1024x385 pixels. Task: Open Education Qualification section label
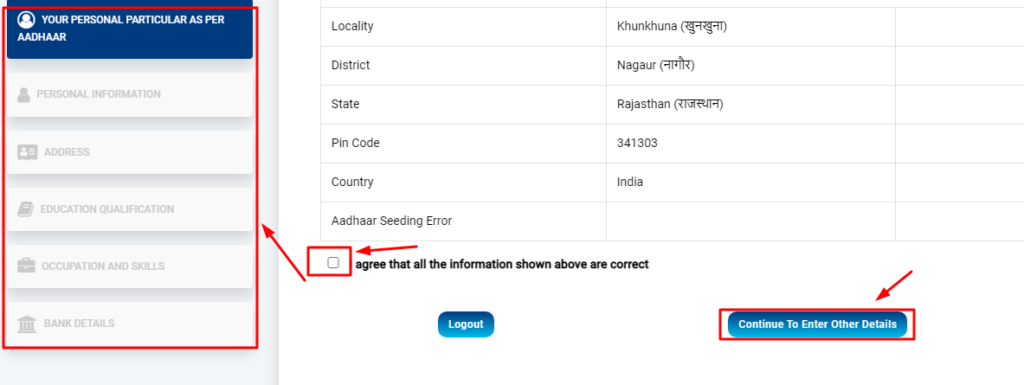pos(107,209)
